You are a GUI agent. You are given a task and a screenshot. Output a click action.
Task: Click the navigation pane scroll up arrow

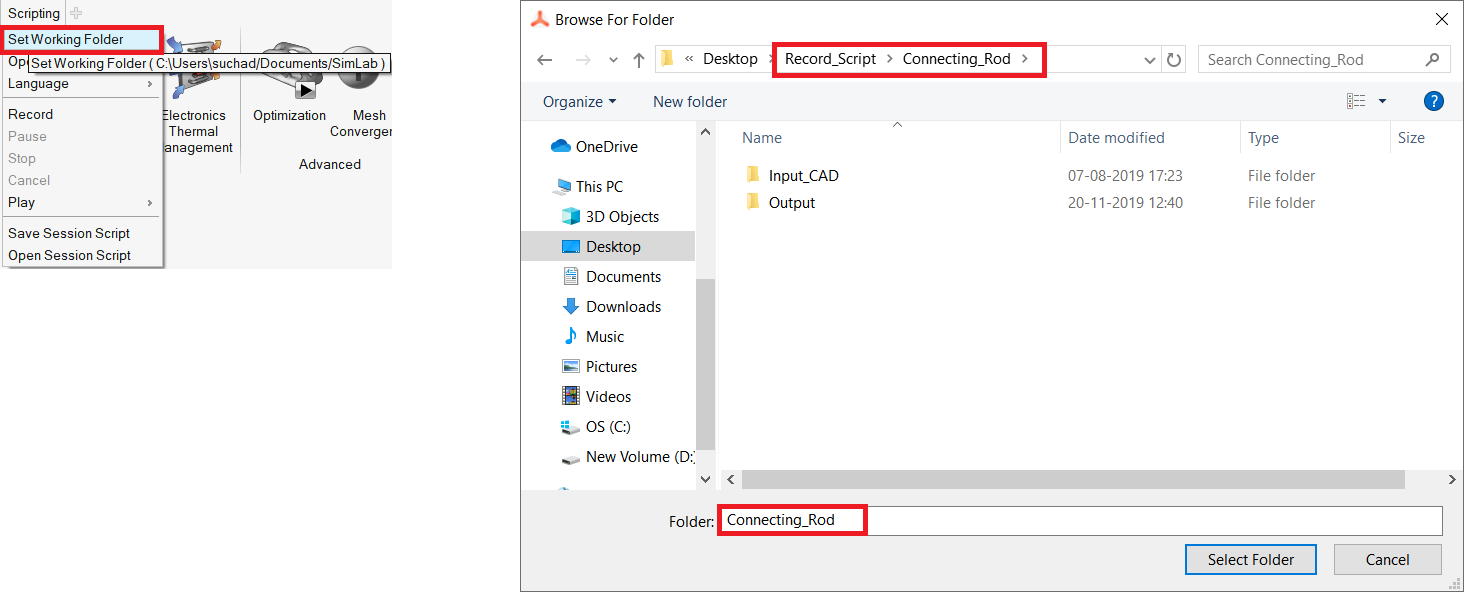(706, 132)
